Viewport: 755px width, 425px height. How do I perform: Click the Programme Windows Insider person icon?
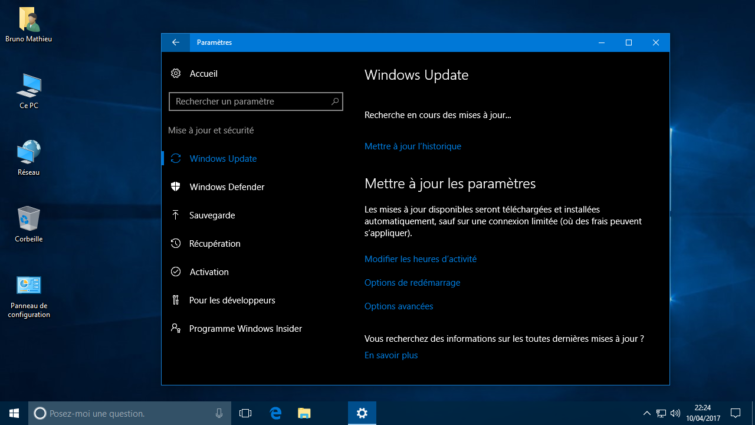[x=176, y=328]
